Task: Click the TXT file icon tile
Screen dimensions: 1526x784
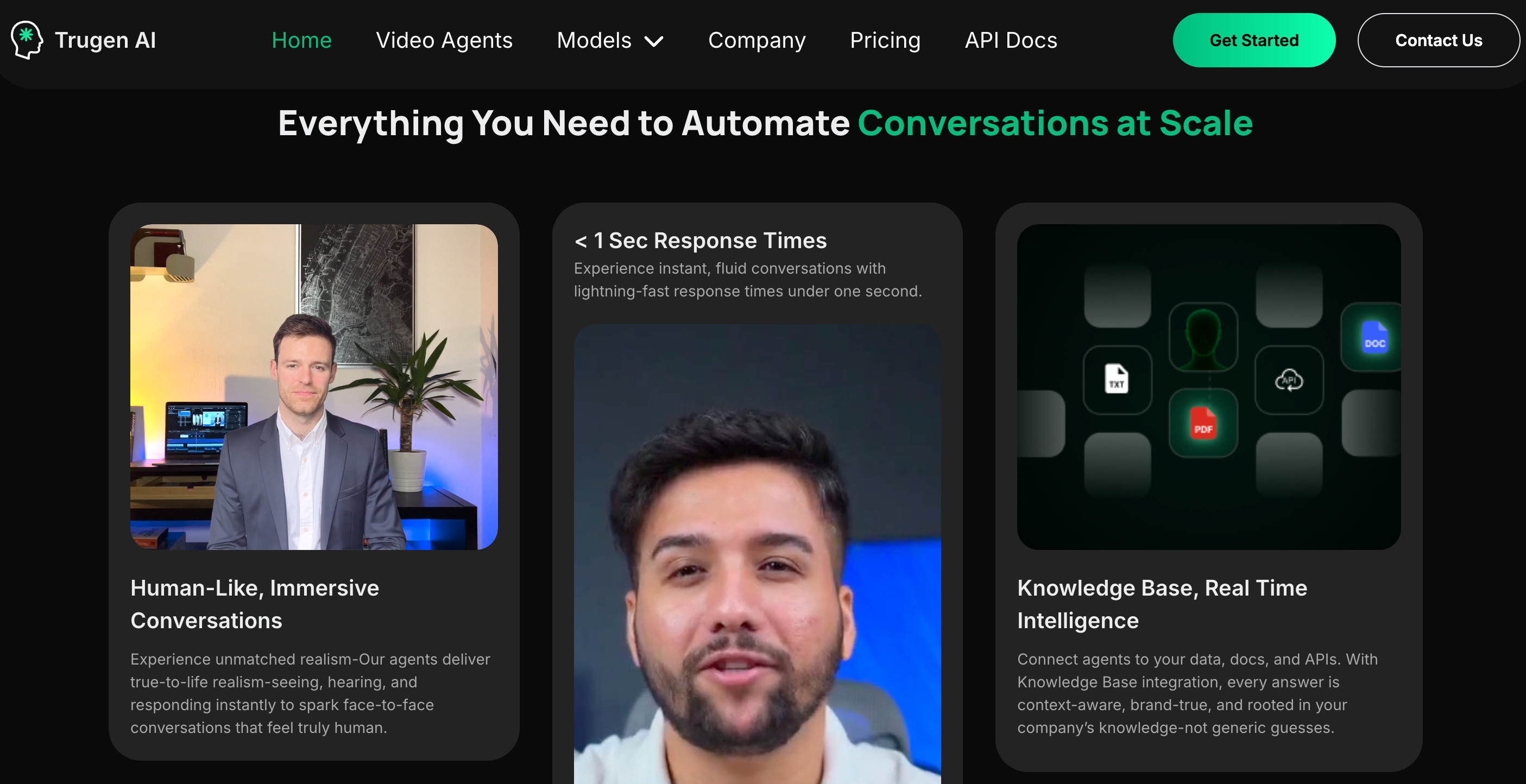Action: pyautogui.click(x=1117, y=380)
